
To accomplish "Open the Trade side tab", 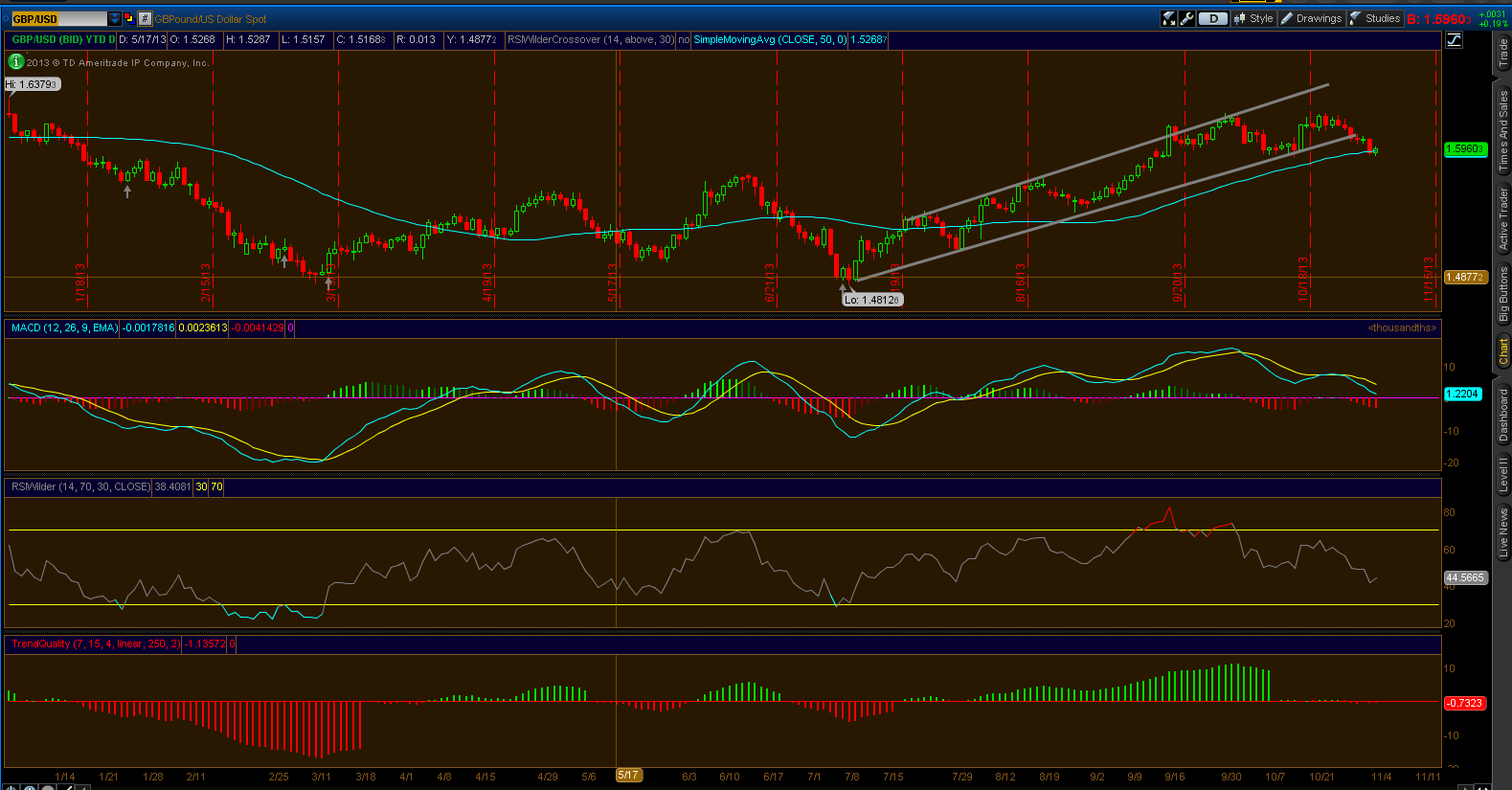I will (x=1503, y=54).
